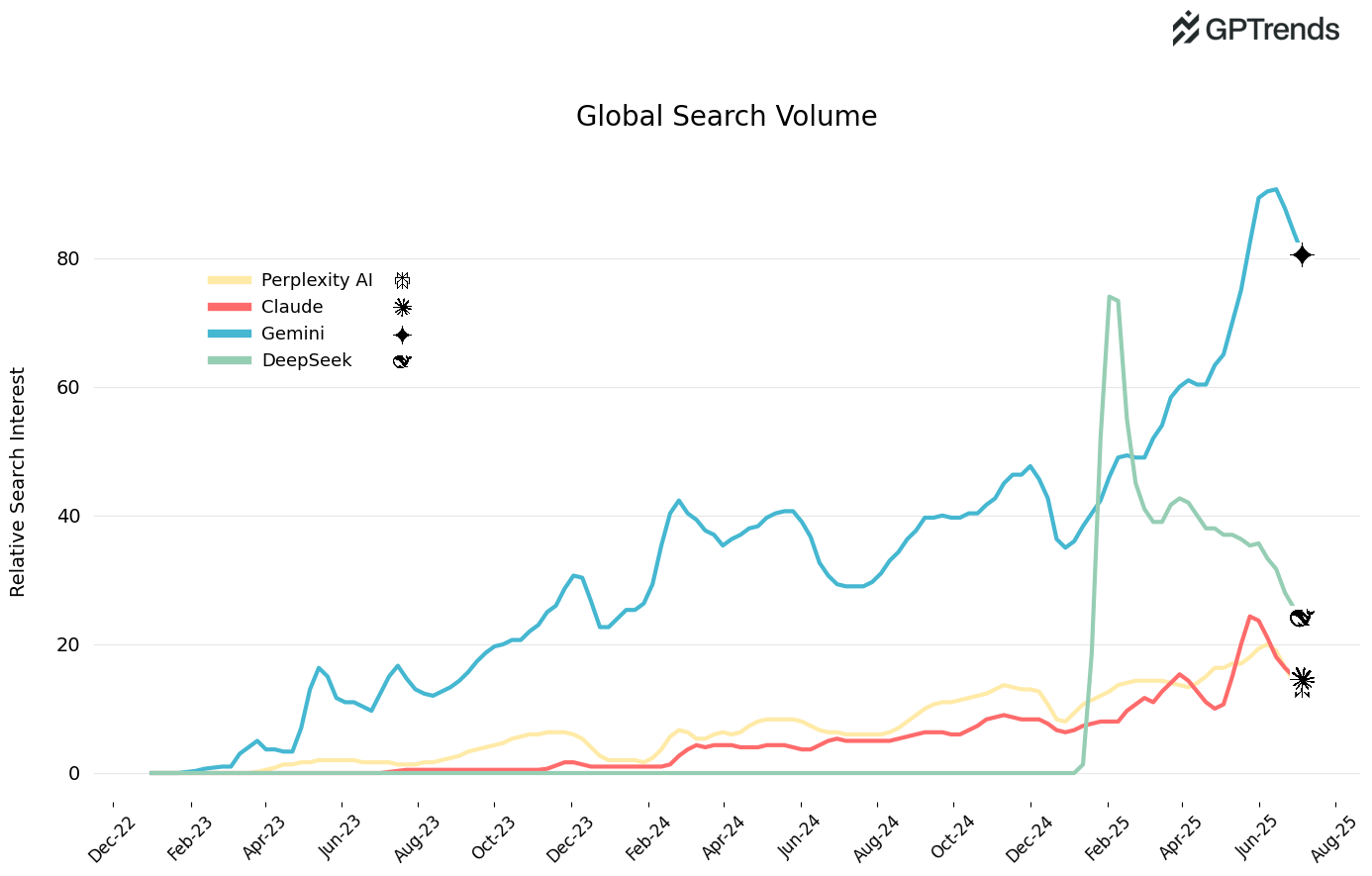
Task: Click the Apr-23 x-axis label
Action: 264,838
